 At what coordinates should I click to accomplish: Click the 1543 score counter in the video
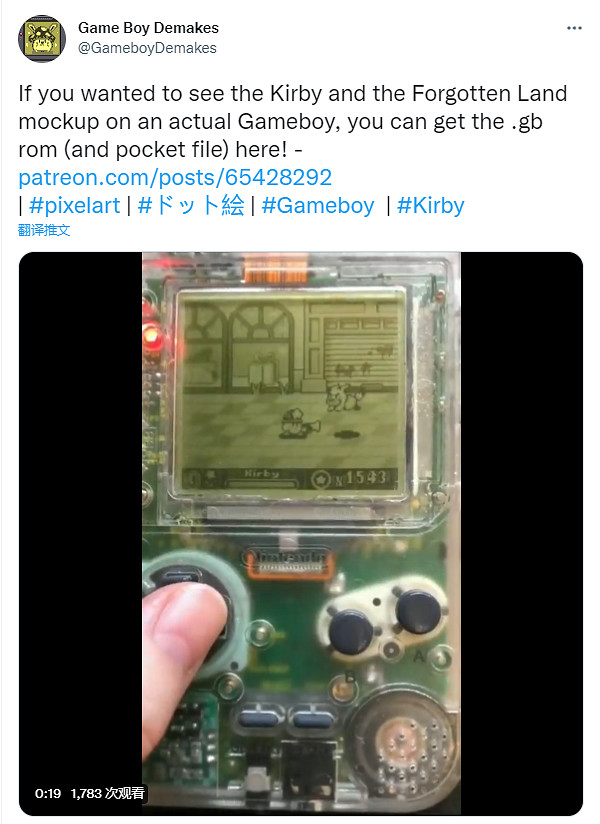pyautogui.click(x=366, y=478)
